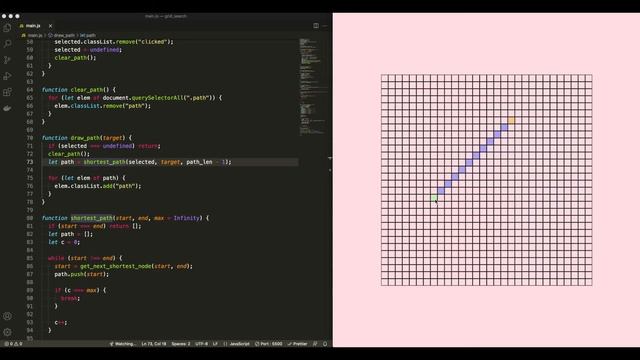
Task: Change the UTF-8 encoding in status bar
Action: click(201, 344)
